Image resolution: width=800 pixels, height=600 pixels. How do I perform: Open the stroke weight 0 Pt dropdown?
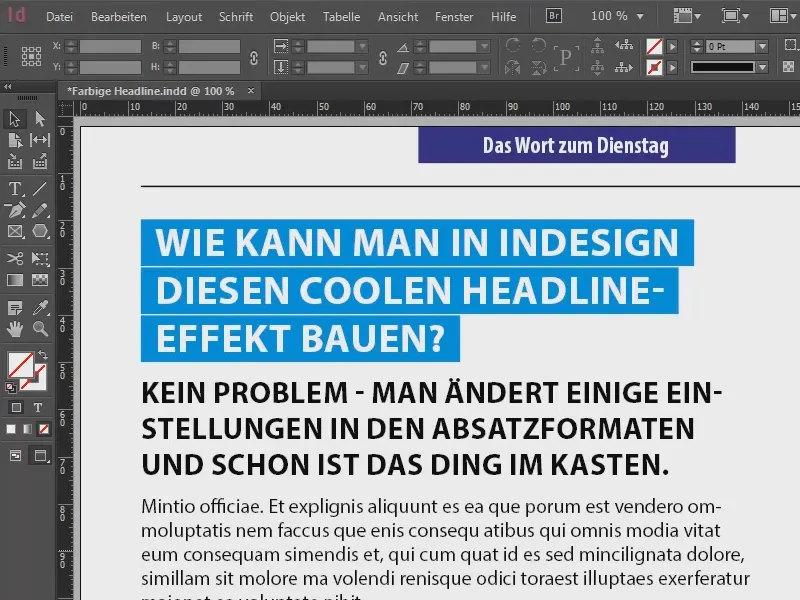pos(762,46)
